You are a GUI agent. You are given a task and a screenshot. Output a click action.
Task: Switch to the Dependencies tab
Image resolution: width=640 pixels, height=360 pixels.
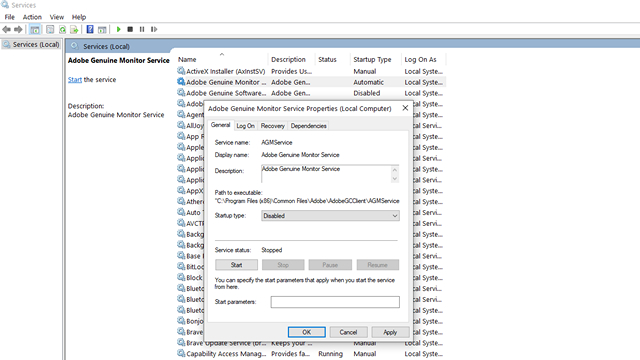click(309, 126)
